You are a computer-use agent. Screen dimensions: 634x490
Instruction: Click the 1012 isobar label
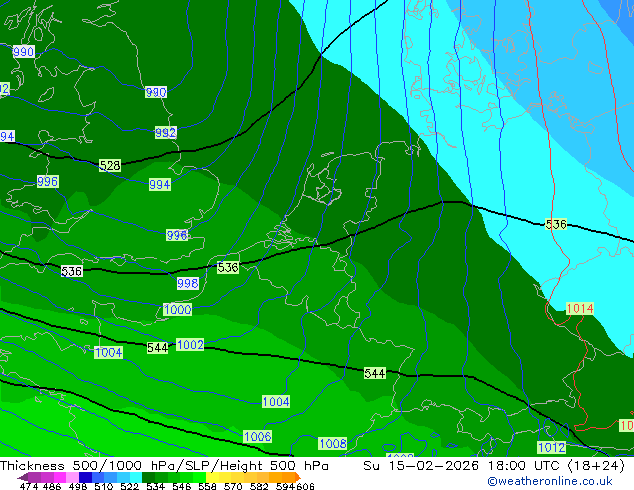pos(552,447)
